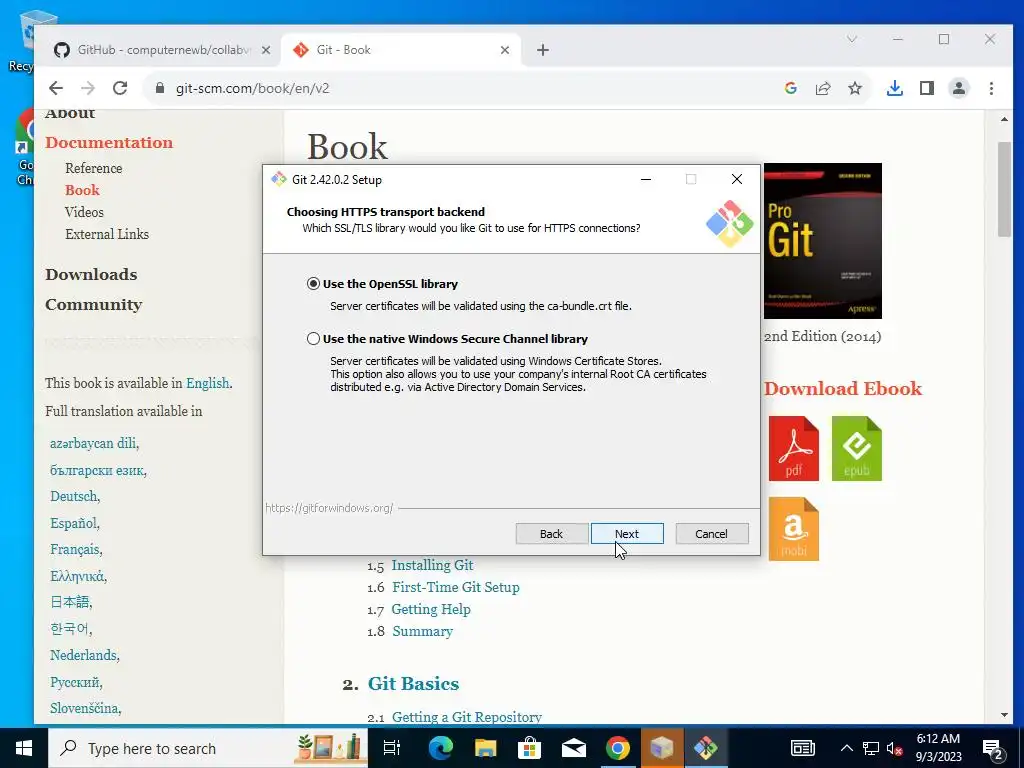The width and height of the screenshot is (1024, 768).
Task: Open Deutsch translation link
Action: [x=74, y=496]
